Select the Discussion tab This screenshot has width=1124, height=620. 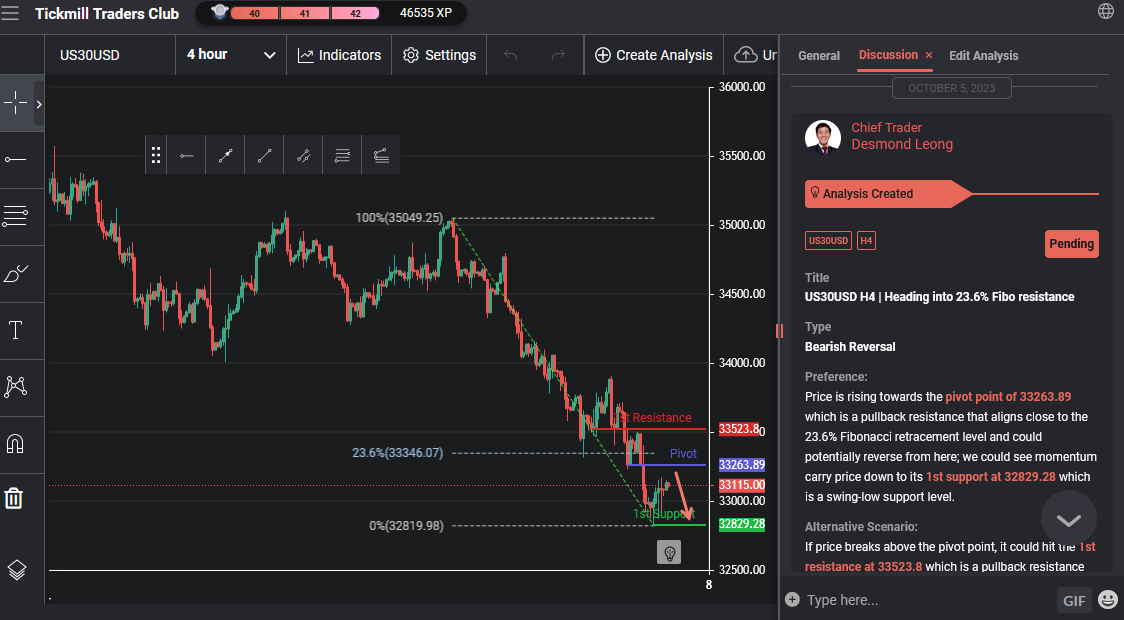pyautogui.click(x=888, y=55)
